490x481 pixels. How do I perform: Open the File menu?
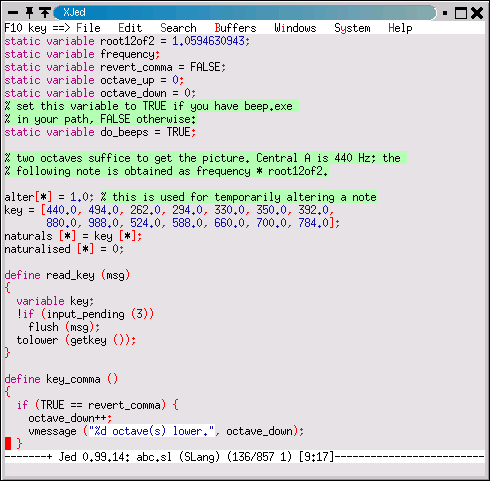tap(88, 28)
